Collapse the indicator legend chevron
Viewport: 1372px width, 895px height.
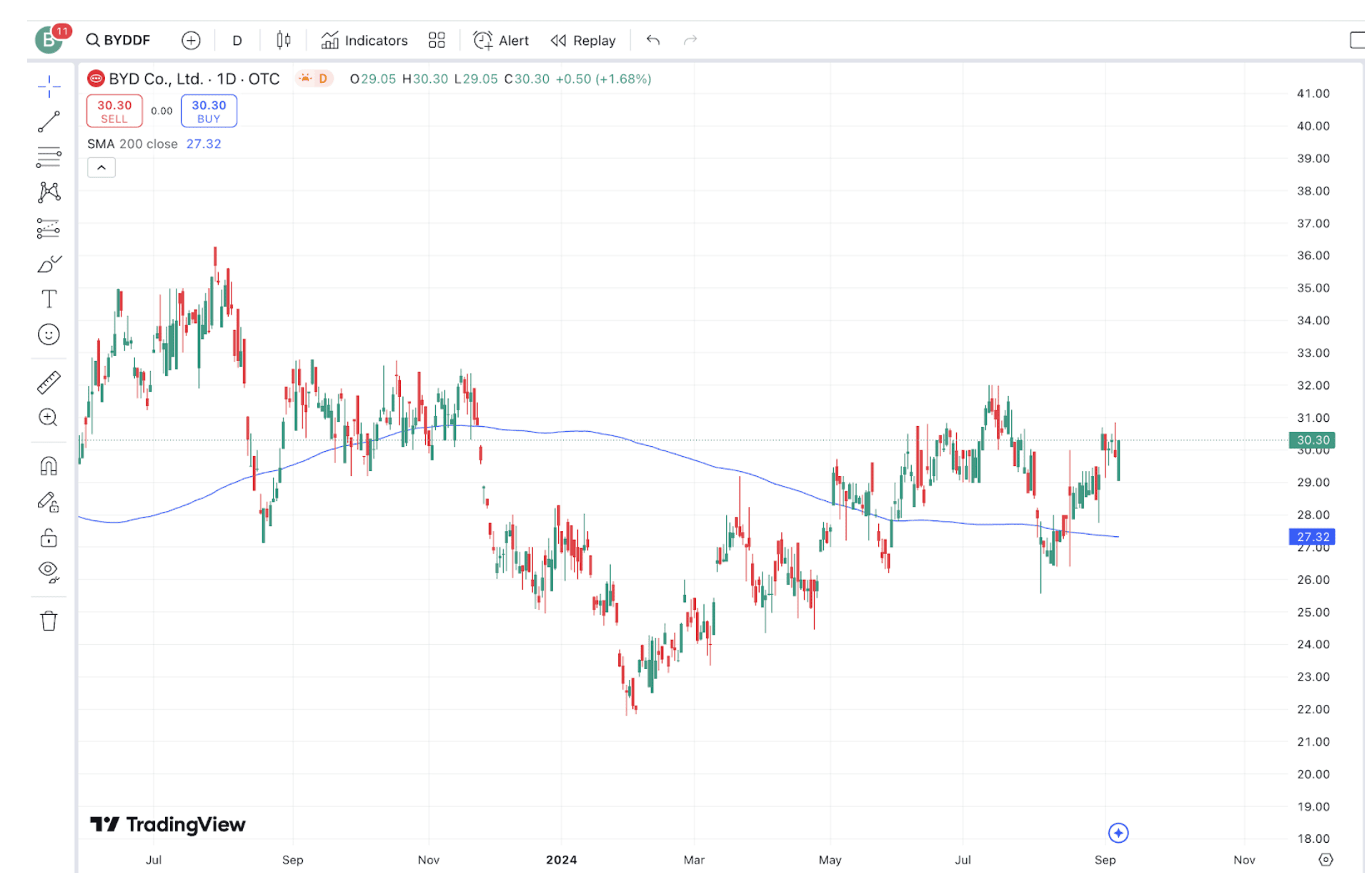(101, 168)
